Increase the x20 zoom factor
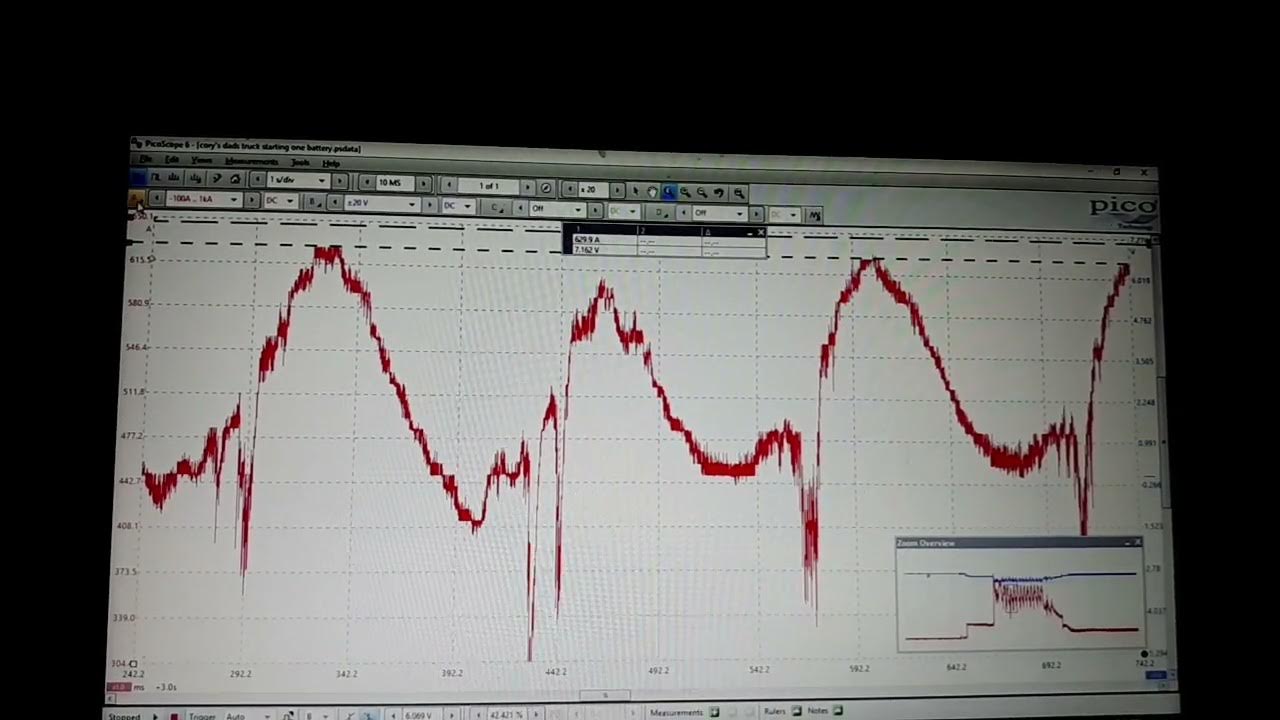The height and width of the screenshot is (720, 1280). (617, 190)
